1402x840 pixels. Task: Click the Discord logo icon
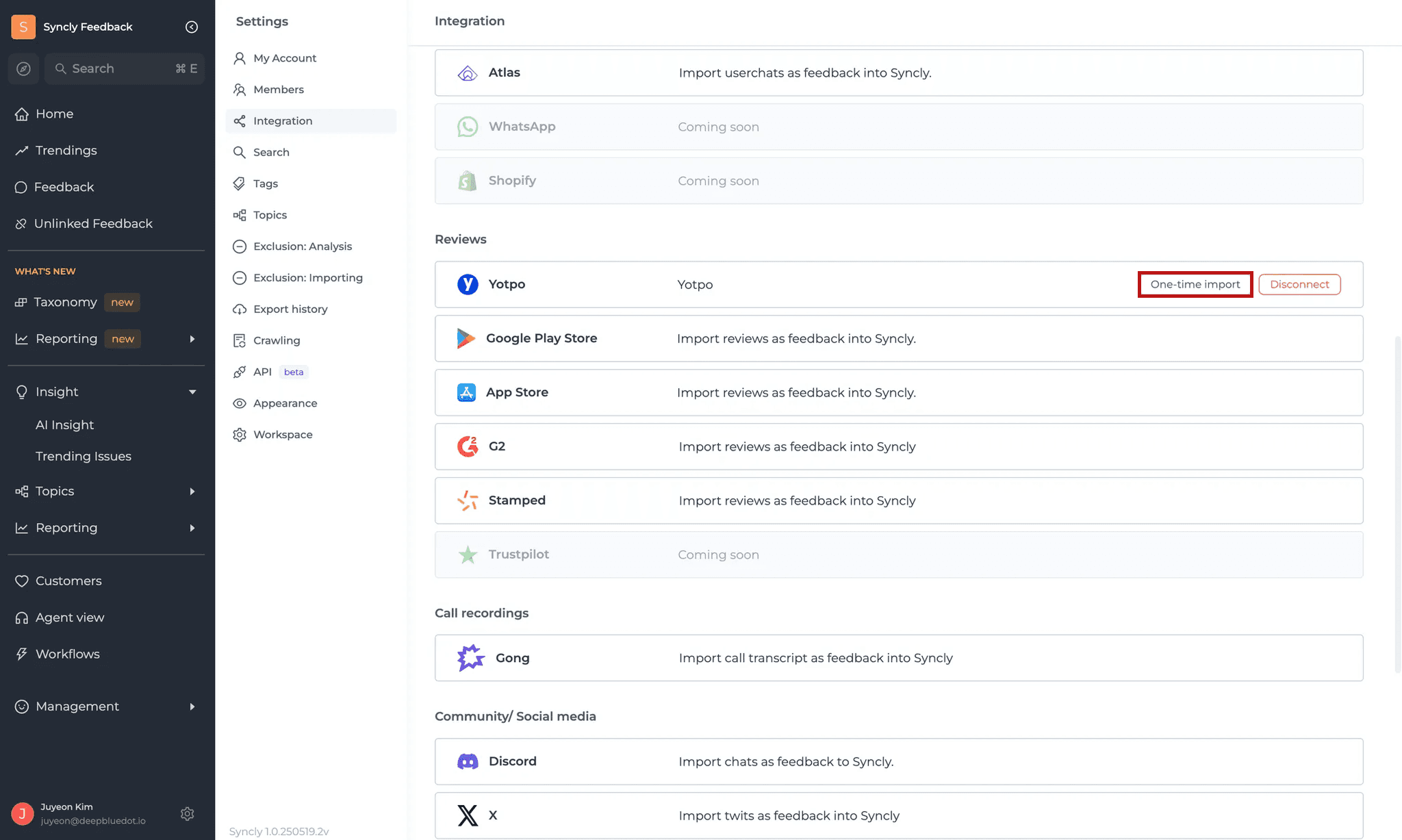pyautogui.click(x=468, y=761)
